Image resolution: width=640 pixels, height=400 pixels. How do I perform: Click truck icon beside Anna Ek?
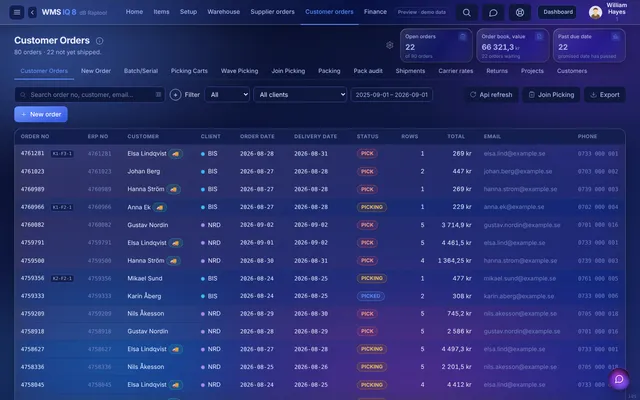[160, 207]
